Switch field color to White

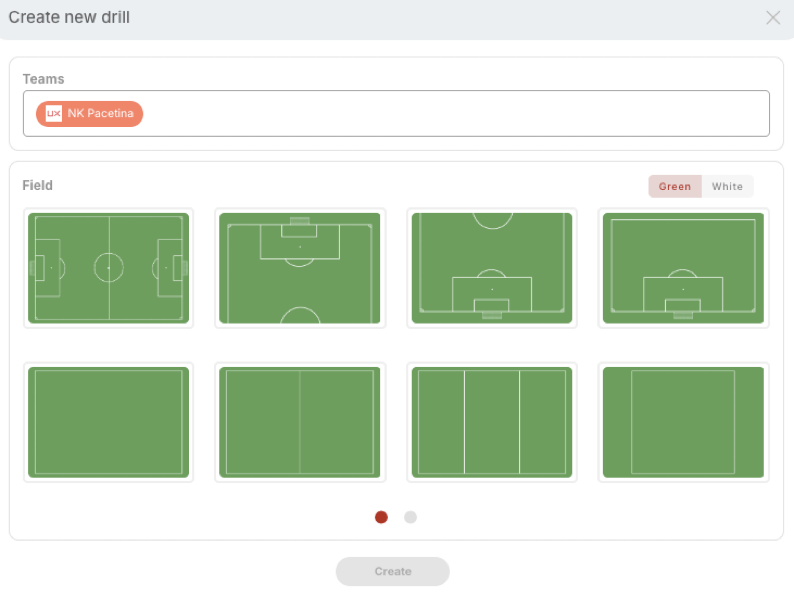pos(727,187)
